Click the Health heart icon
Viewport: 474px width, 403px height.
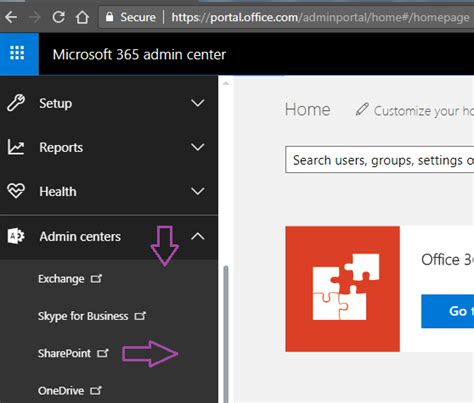coord(16,191)
